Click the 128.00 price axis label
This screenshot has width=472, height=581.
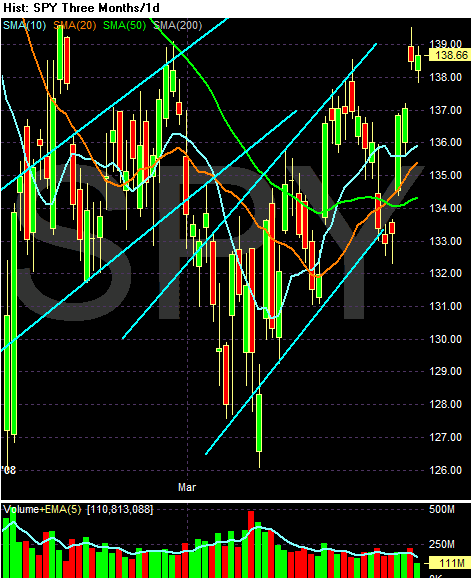click(446, 404)
